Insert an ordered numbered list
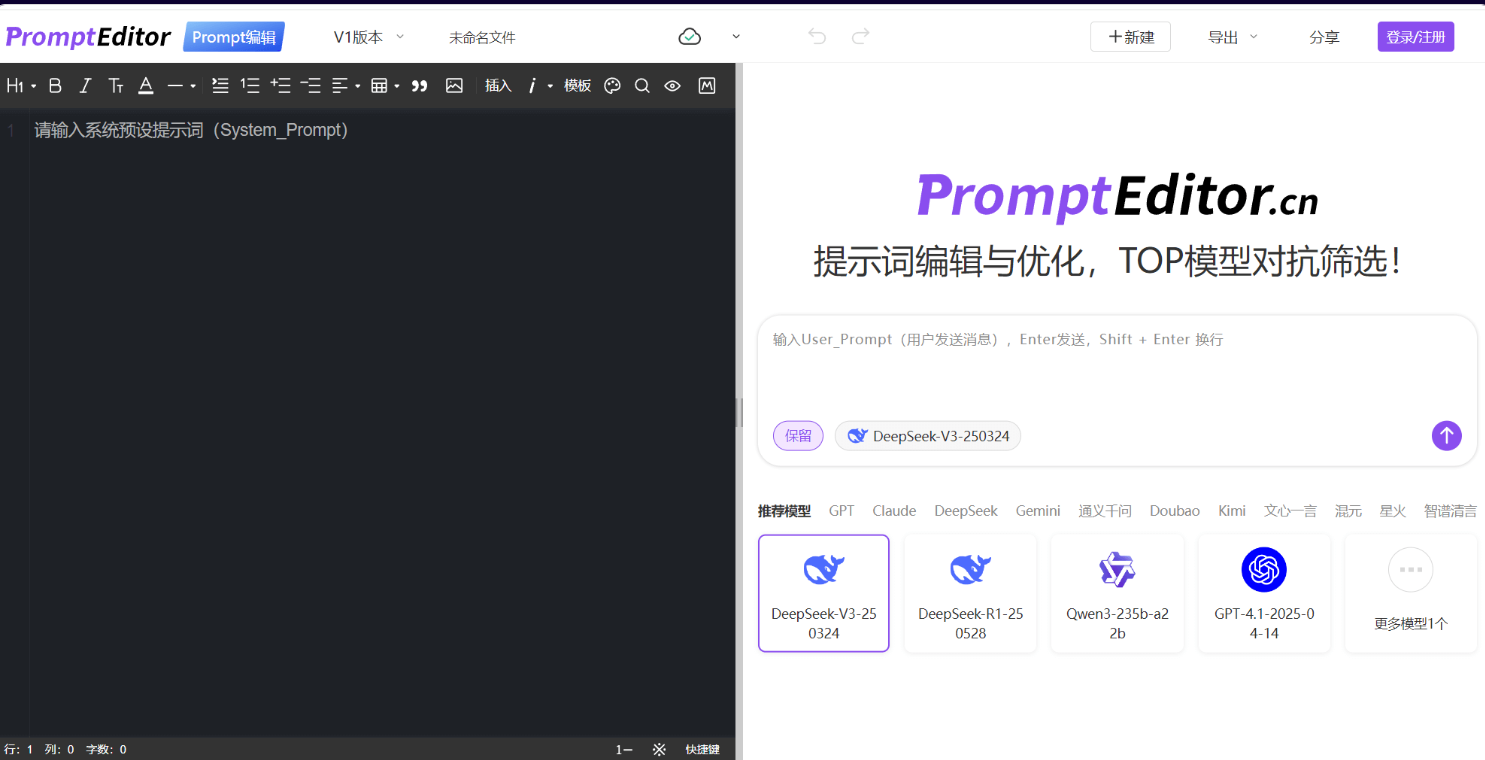The image size is (1485, 760). pos(250,86)
